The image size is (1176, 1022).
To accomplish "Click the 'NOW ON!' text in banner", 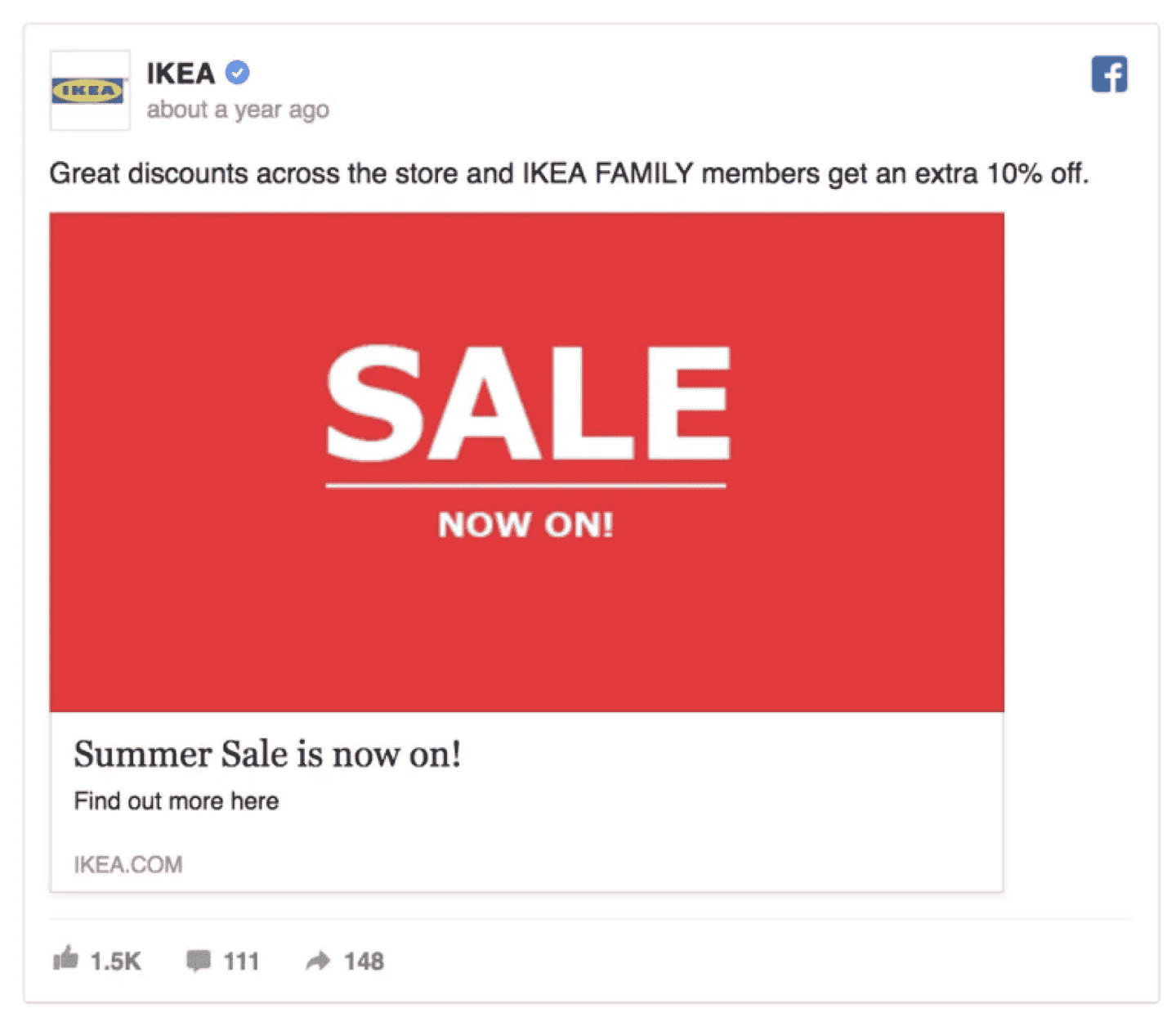I will (x=525, y=525).
